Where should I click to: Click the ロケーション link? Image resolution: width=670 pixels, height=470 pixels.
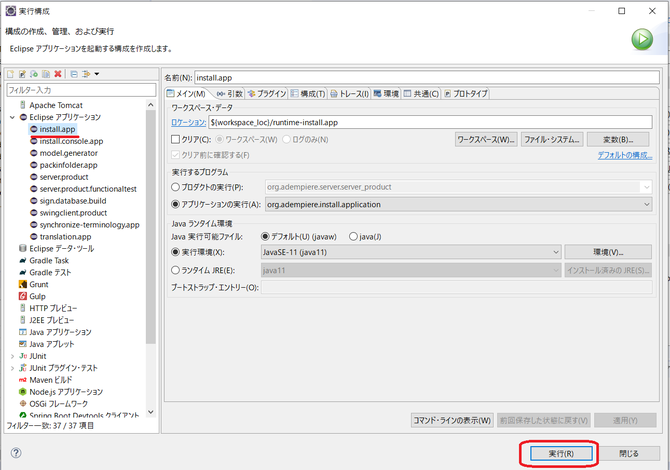188,122
